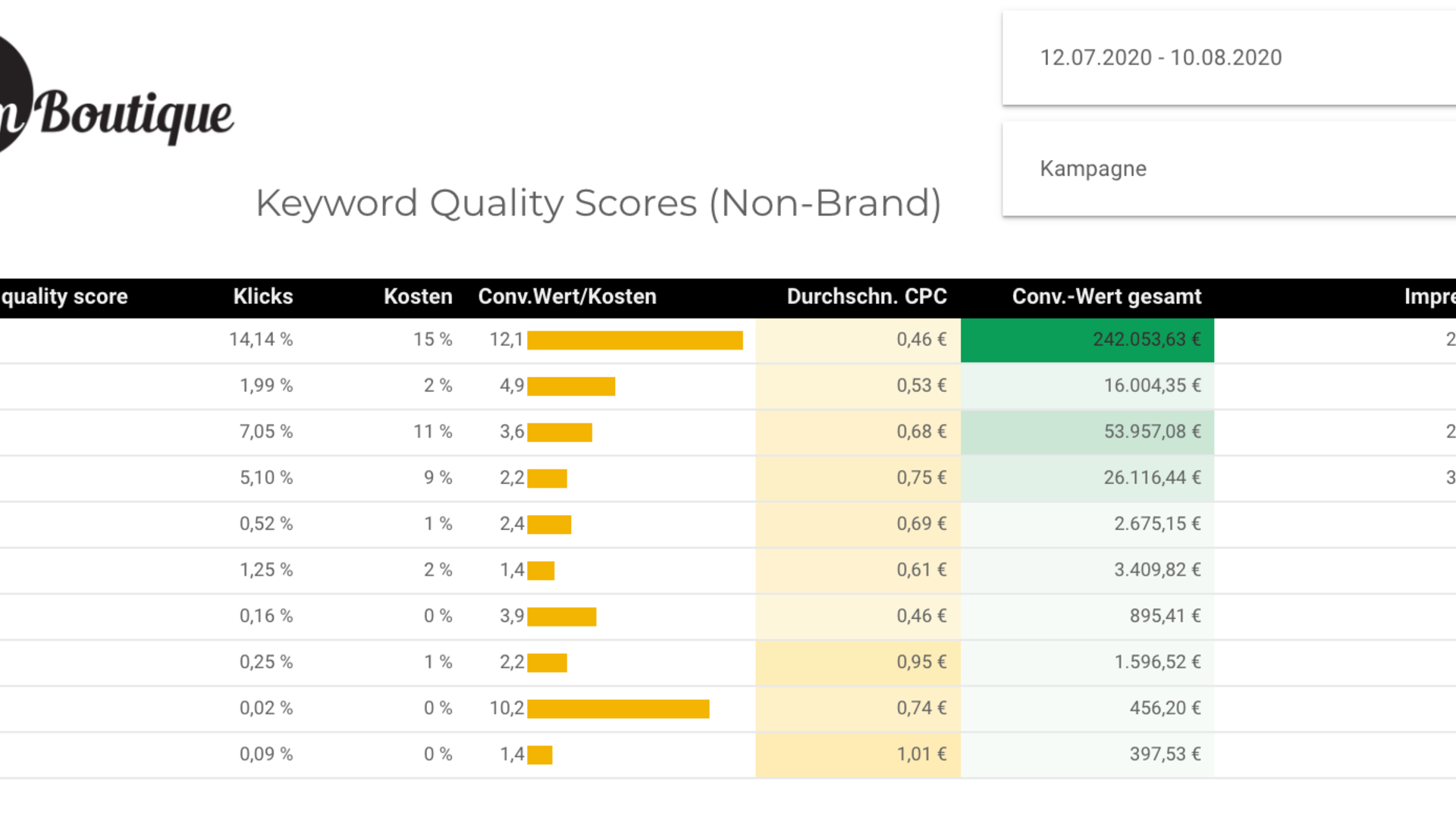Open the Kampagne filter dropdown
The width and height of the screenshot is (1456, 819).
[x=1229, y=168]
